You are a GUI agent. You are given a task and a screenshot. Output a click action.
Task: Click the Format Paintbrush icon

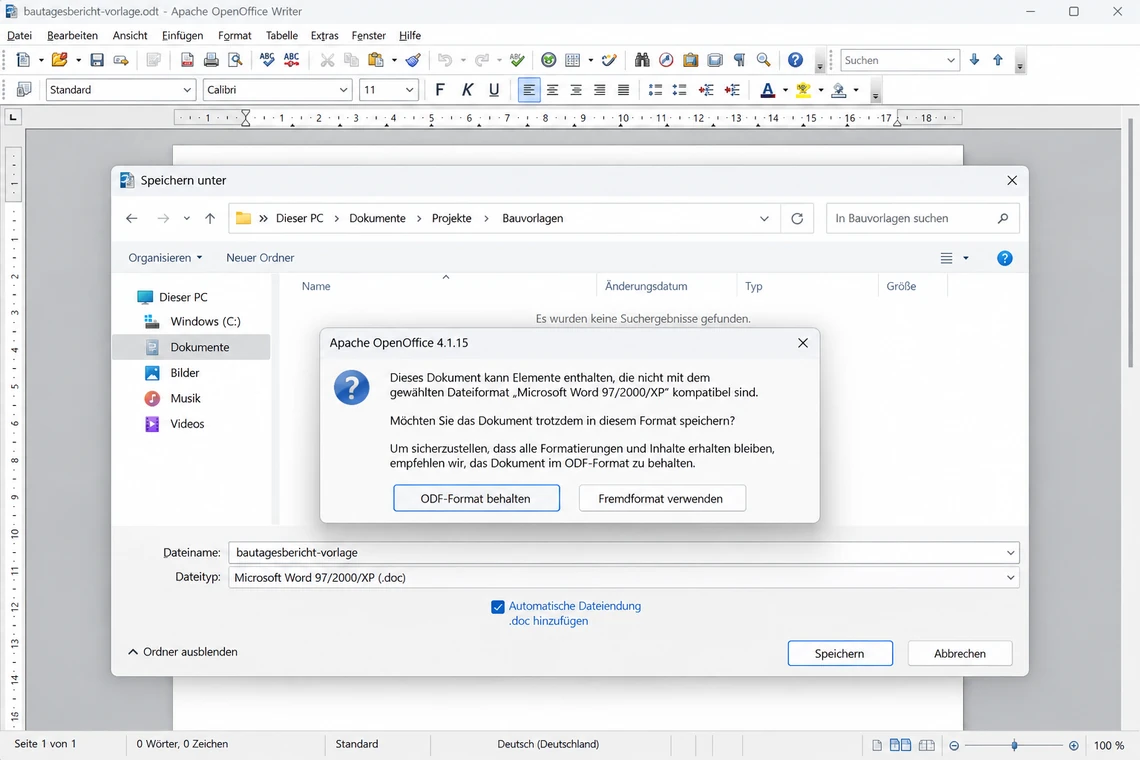coord(413,60)
